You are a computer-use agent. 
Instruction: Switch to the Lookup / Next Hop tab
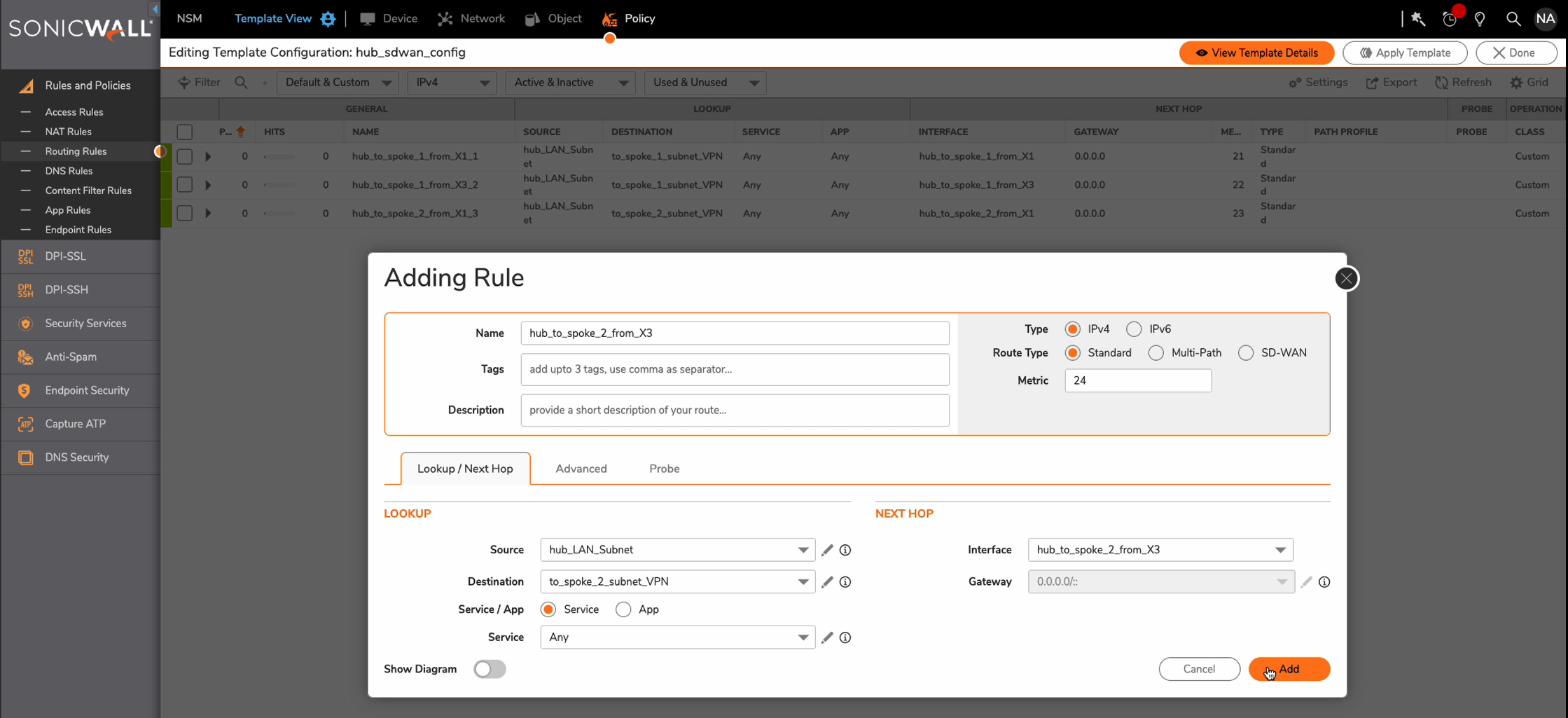click(465, 469)
